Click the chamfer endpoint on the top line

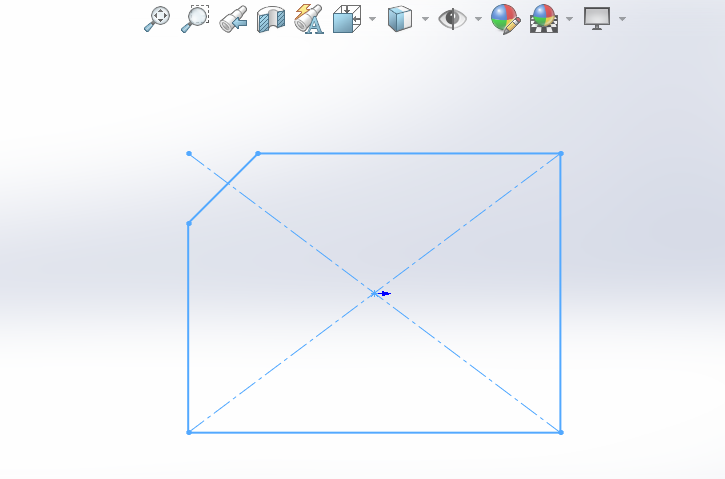[x=258, y=154]
